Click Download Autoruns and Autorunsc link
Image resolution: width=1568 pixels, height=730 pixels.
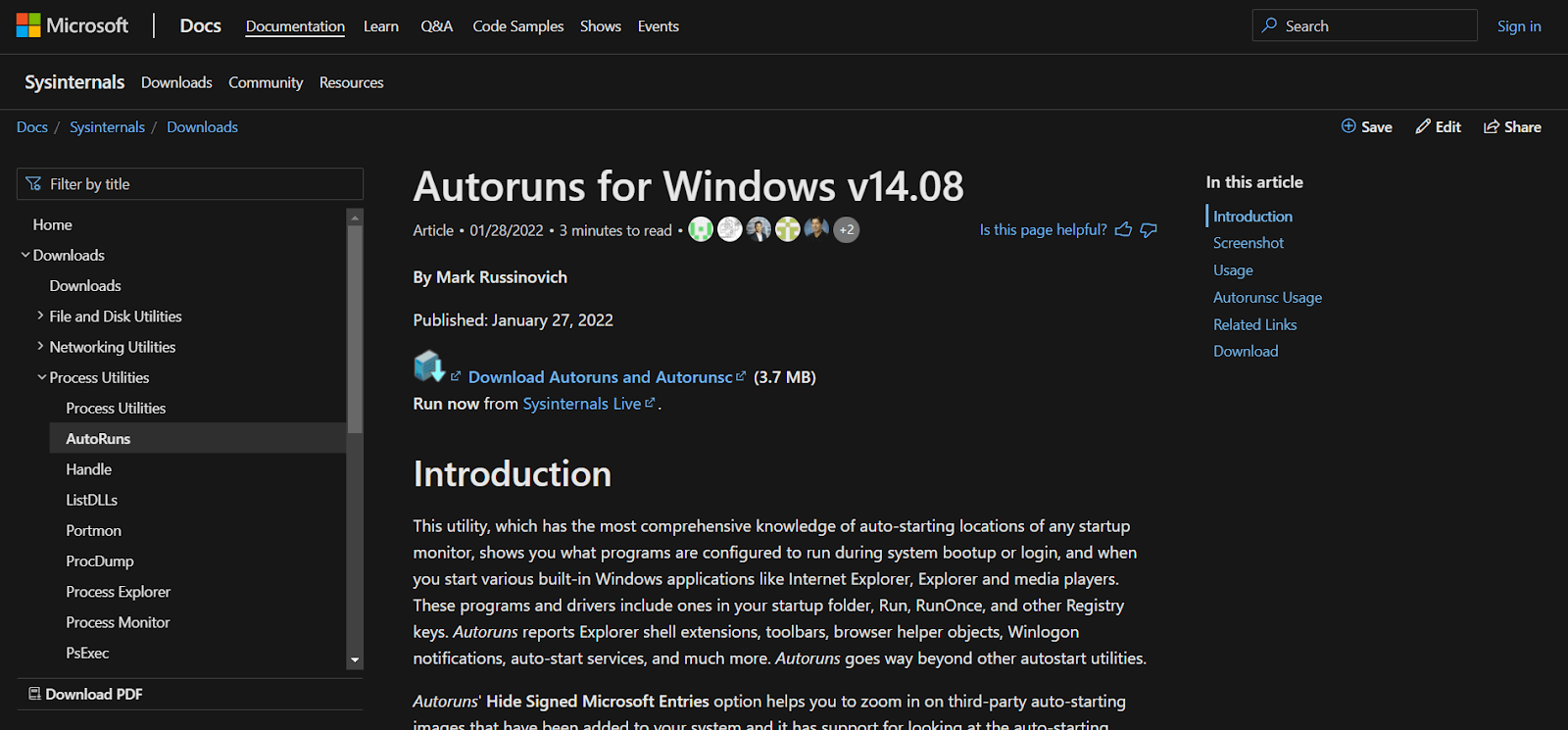coord(601,377)
